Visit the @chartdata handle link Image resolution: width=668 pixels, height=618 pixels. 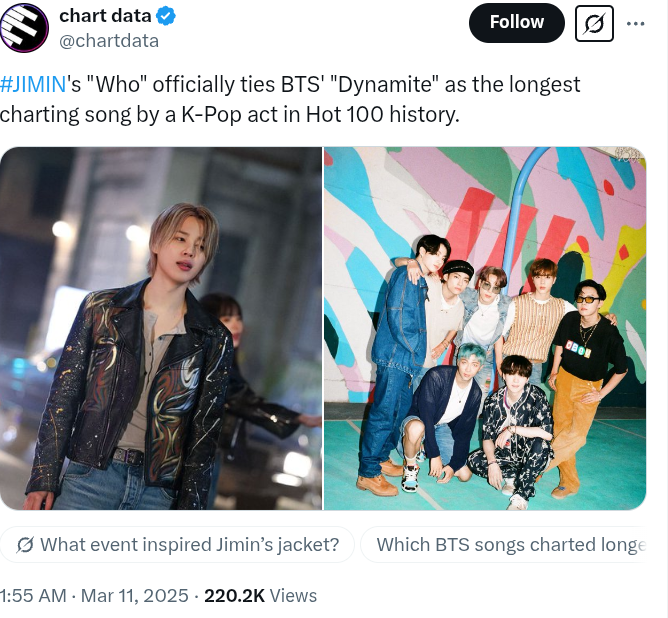108,40
